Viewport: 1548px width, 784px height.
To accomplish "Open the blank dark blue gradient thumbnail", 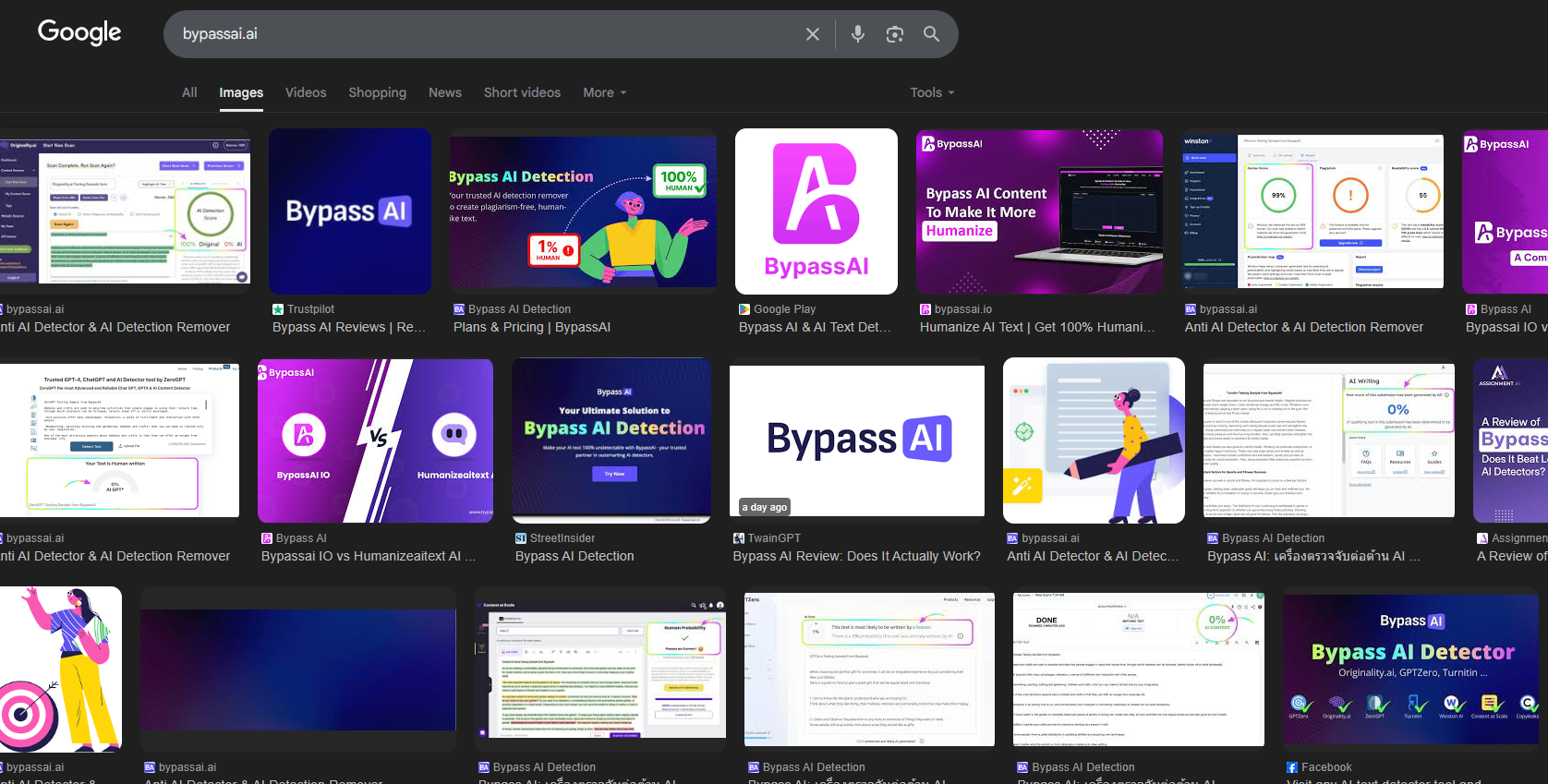I will [x=298, y=669].
